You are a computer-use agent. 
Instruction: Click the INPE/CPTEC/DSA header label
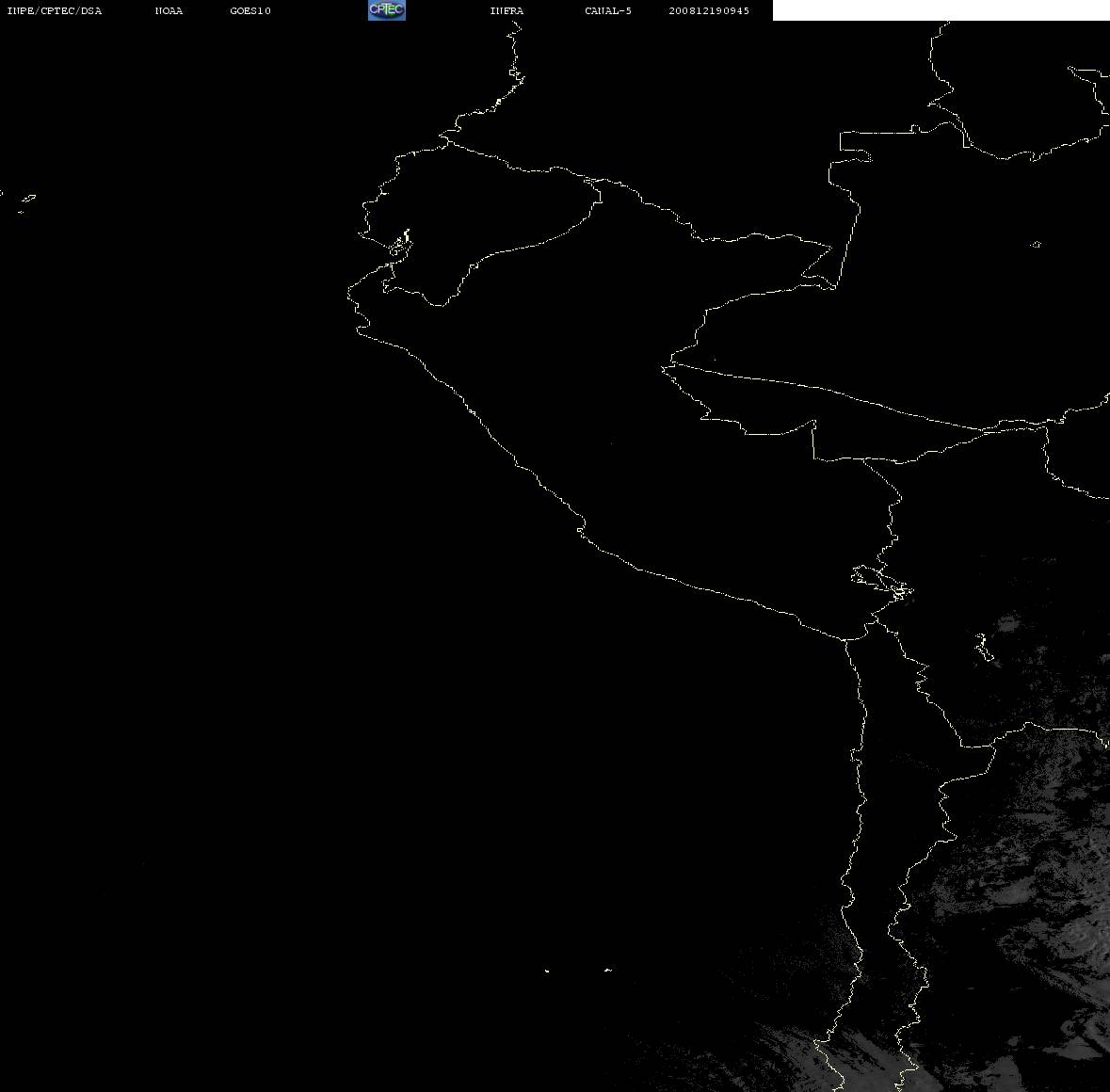pyautogui.click(x=54, y=10)
